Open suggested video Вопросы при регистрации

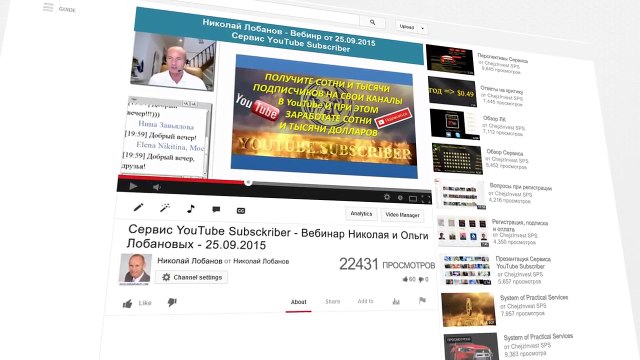[x=520, y=187]
